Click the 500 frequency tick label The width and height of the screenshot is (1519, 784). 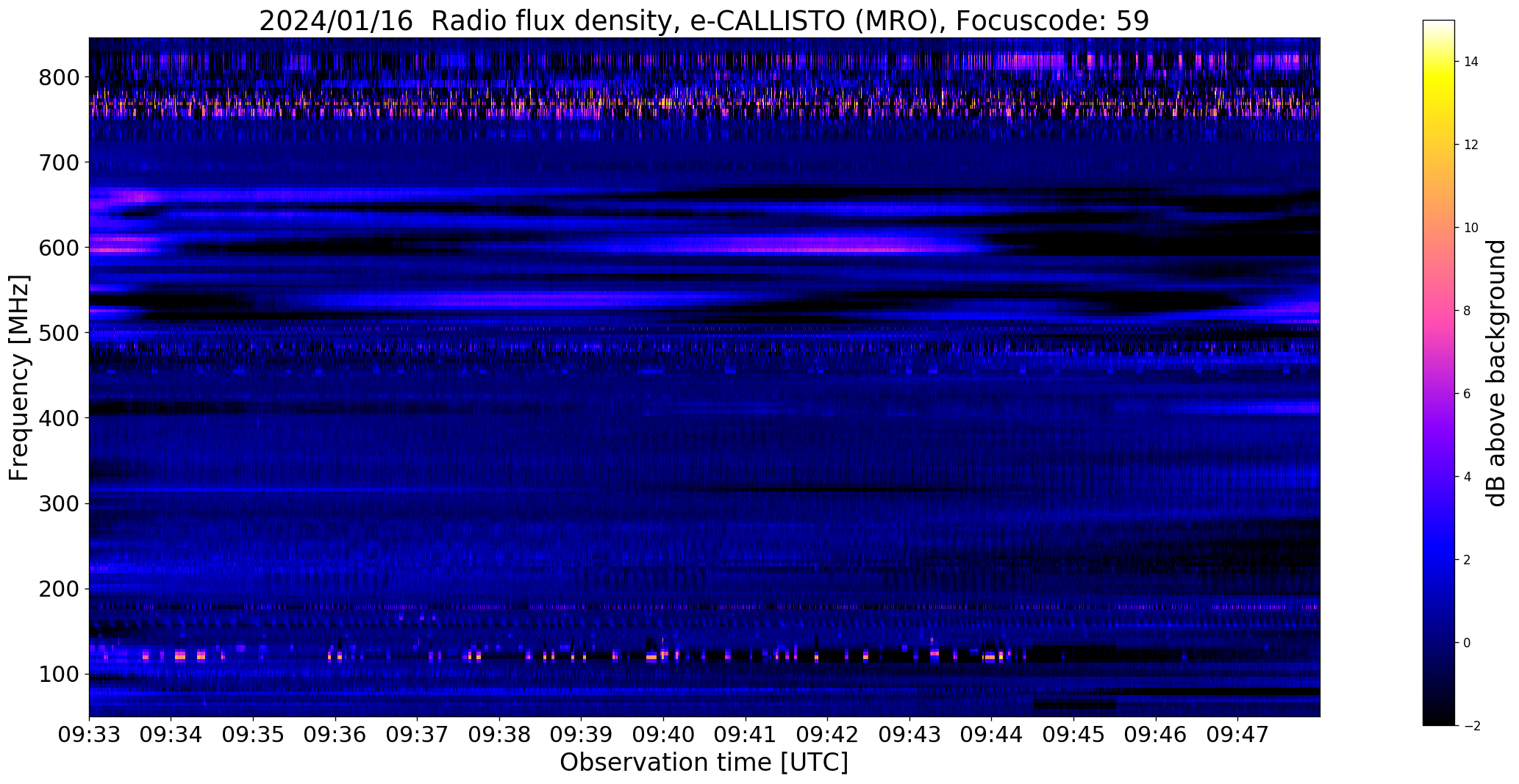[59, 333]
